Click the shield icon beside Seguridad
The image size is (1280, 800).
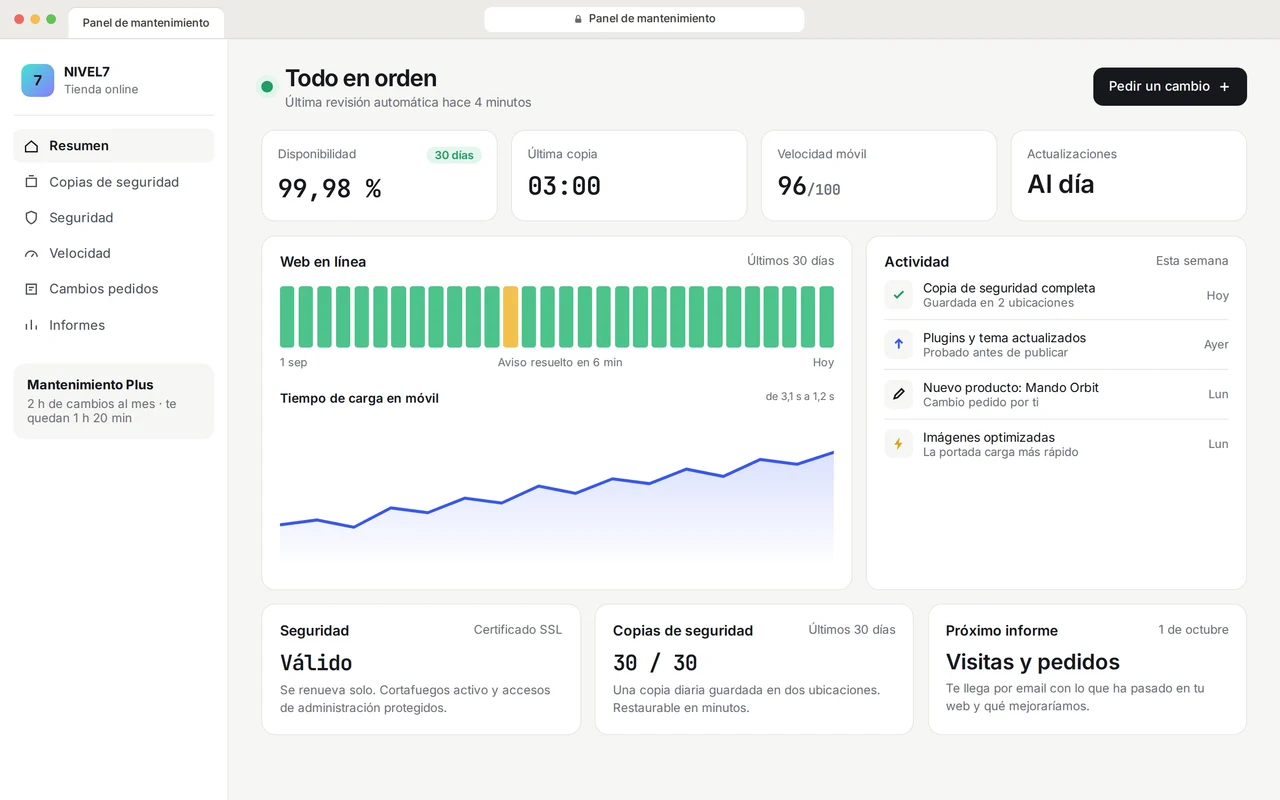[31, 218]
